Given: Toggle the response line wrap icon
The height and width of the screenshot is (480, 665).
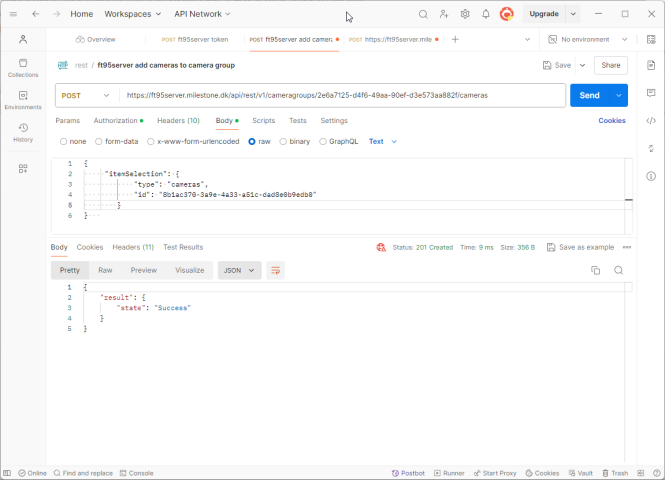Looking at the screenshot, I should click(x=276, y=270).
